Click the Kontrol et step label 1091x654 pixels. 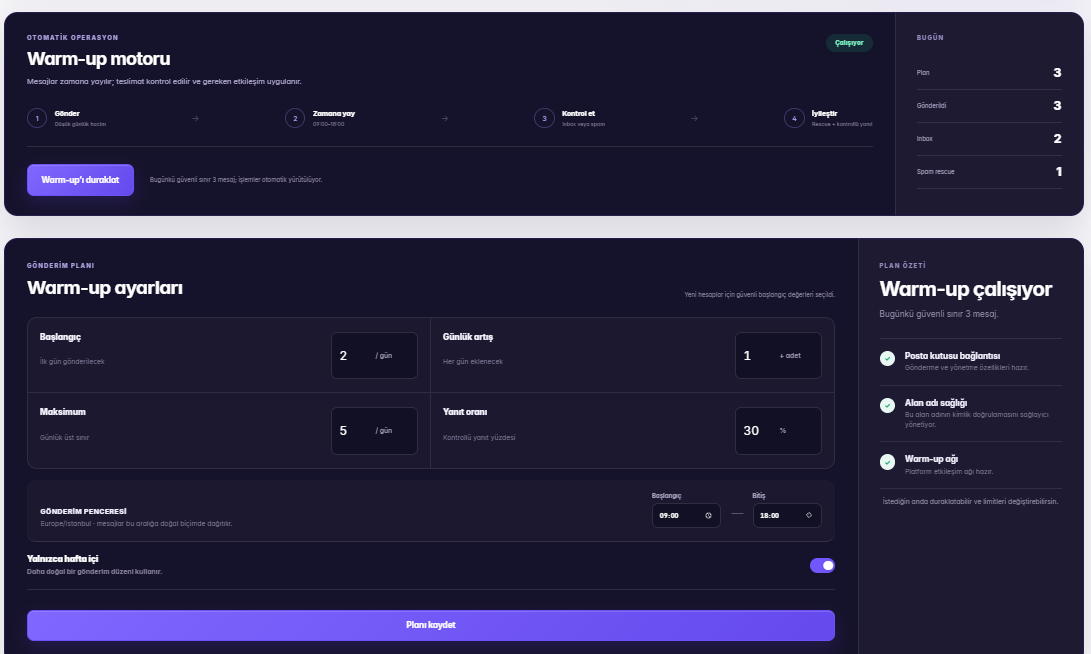[x=578, y=113]
